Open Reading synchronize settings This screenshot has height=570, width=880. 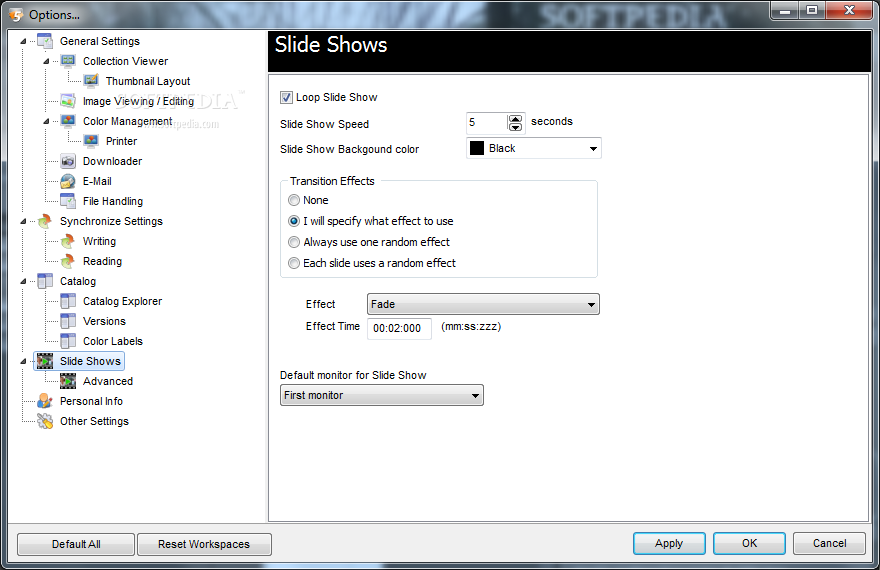102,261
